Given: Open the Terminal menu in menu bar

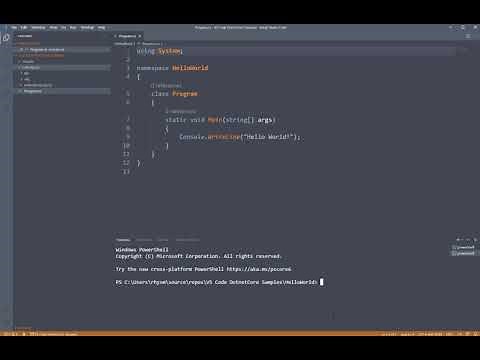Looking at the screenshot, I should coord(87,28).
